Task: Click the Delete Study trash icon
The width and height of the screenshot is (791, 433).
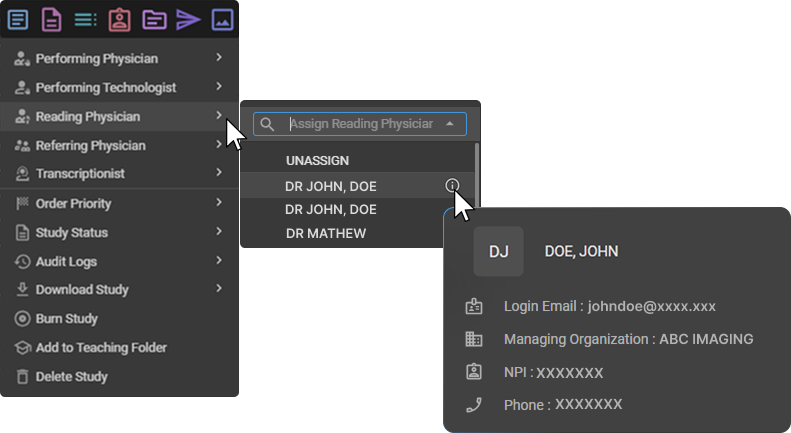Action: [22, 376]
